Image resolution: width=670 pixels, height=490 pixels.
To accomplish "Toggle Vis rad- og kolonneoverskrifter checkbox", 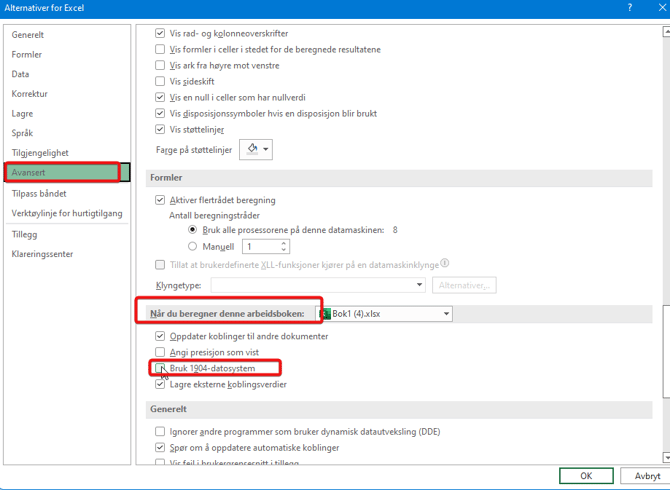I will tap(160, 33).
